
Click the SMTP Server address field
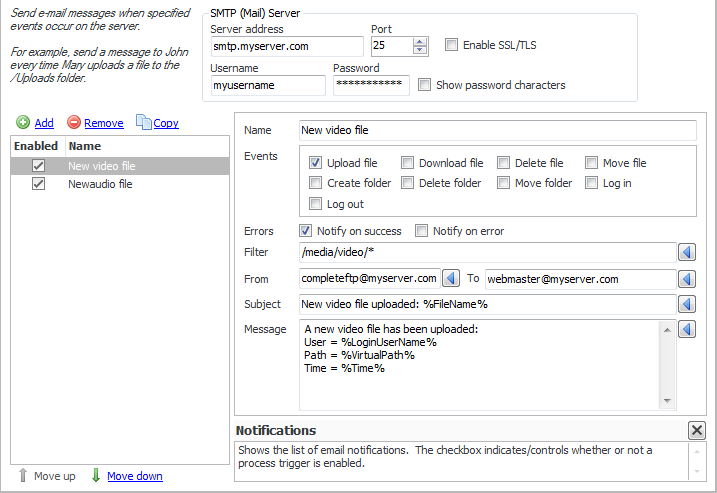point(286,46)
